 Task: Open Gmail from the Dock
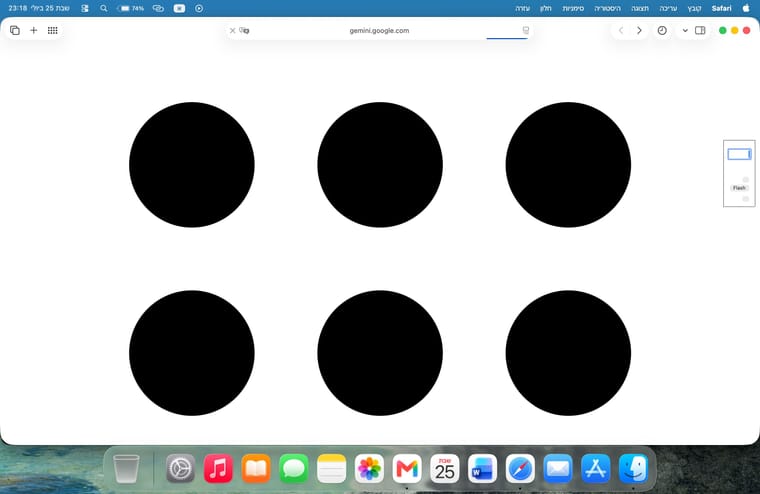407,468
